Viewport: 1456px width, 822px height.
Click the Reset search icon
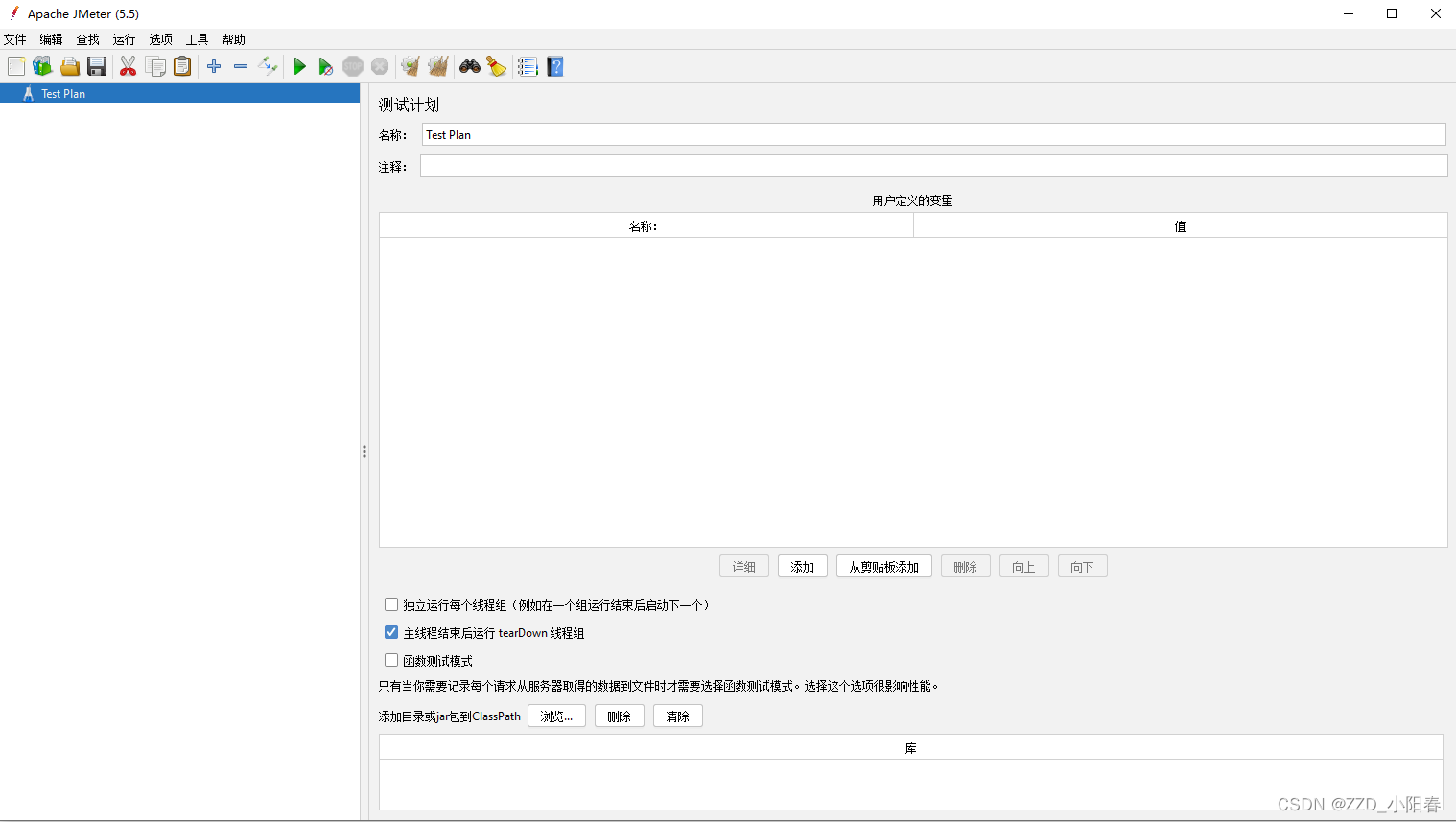(x=497, y=66)
